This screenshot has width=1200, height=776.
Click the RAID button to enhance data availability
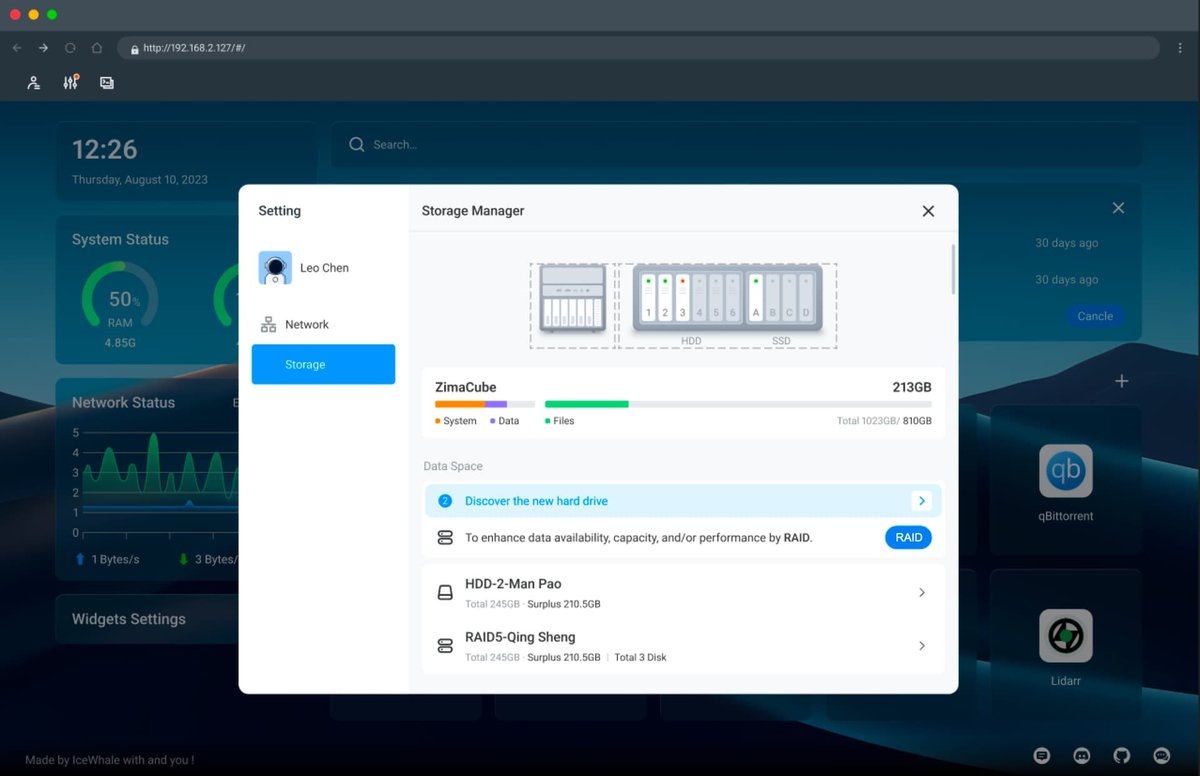point(908,537)
